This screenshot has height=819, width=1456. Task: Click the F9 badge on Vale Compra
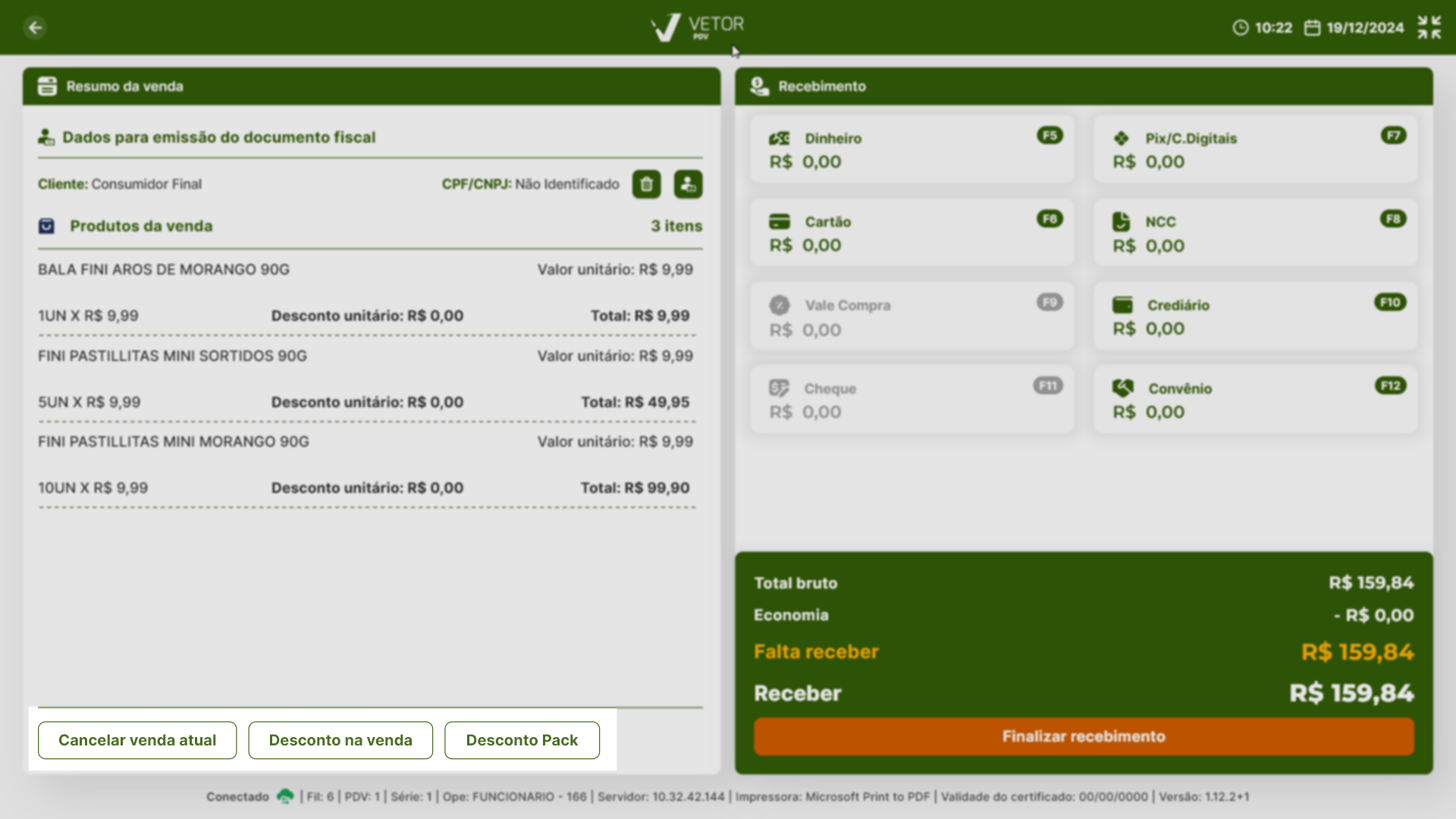pyautogui.click(x=1050, y=303)
